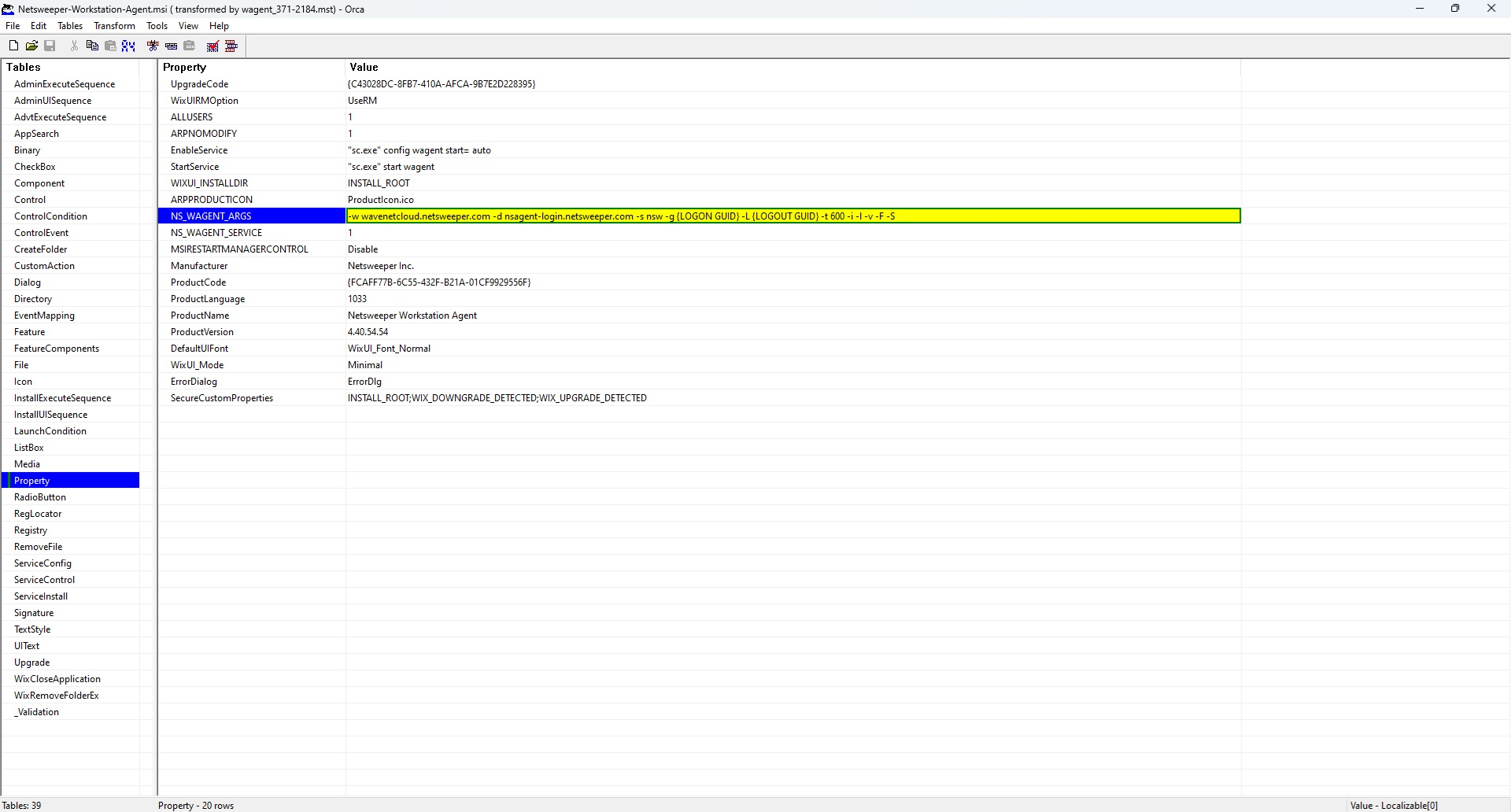
Task: Select the InstallExecuteSequence table
Action: pos(62,398)
